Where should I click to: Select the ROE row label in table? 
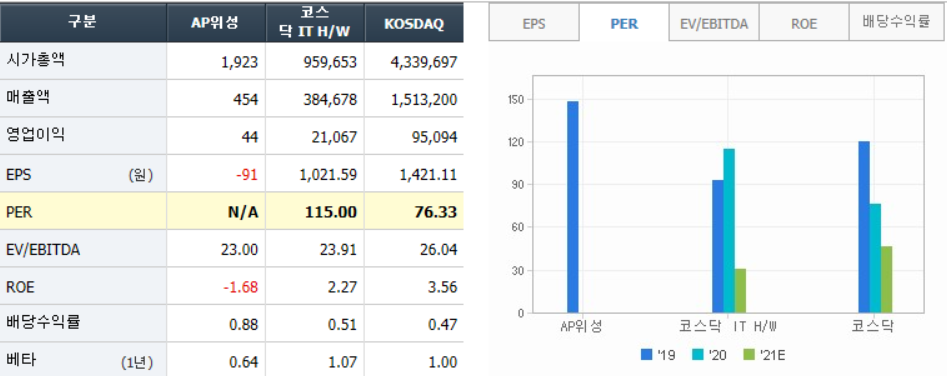click(x=20, y=287)
